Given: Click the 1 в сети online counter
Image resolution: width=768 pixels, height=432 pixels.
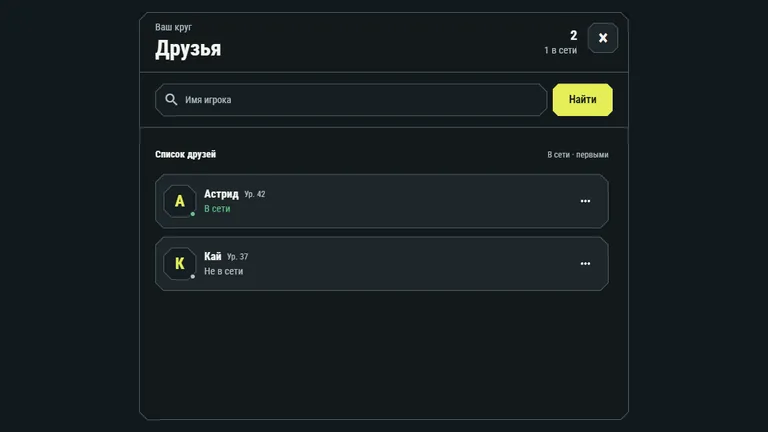Looking at the screenshot, I should pos(560,50).
